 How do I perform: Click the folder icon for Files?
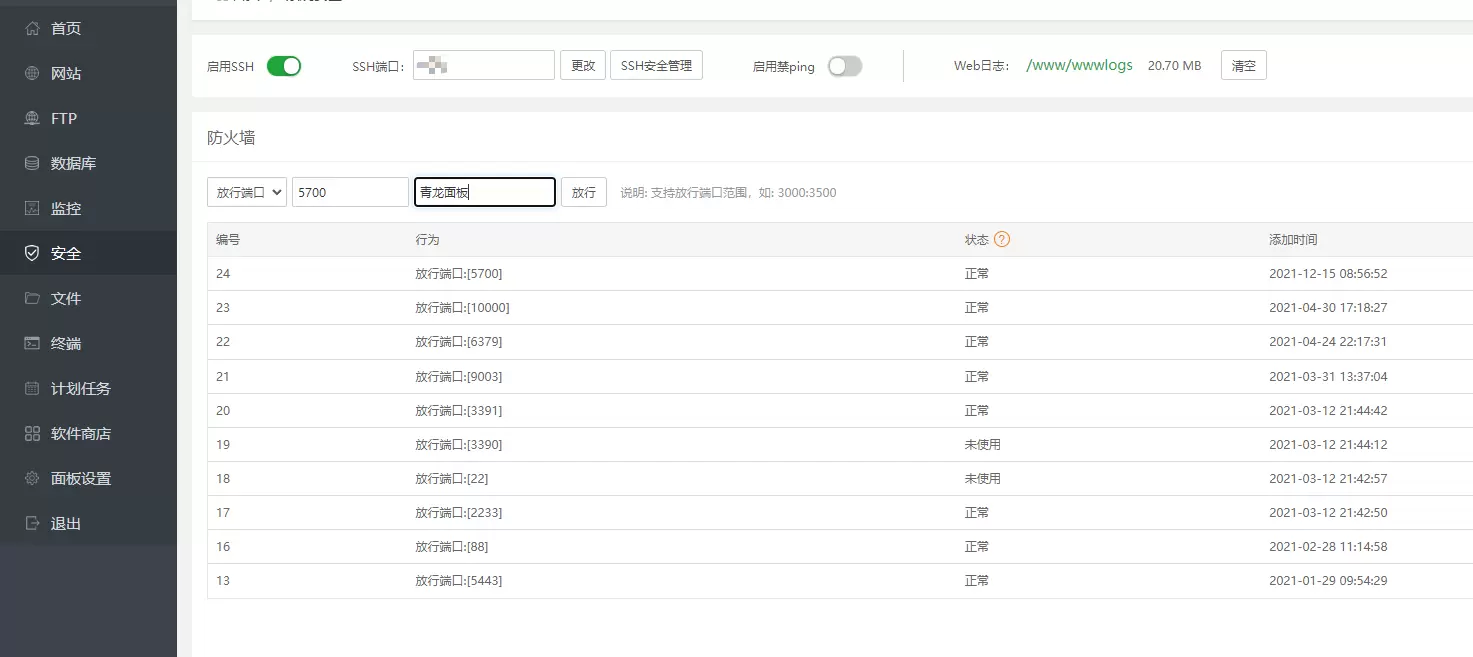(32, 298)
